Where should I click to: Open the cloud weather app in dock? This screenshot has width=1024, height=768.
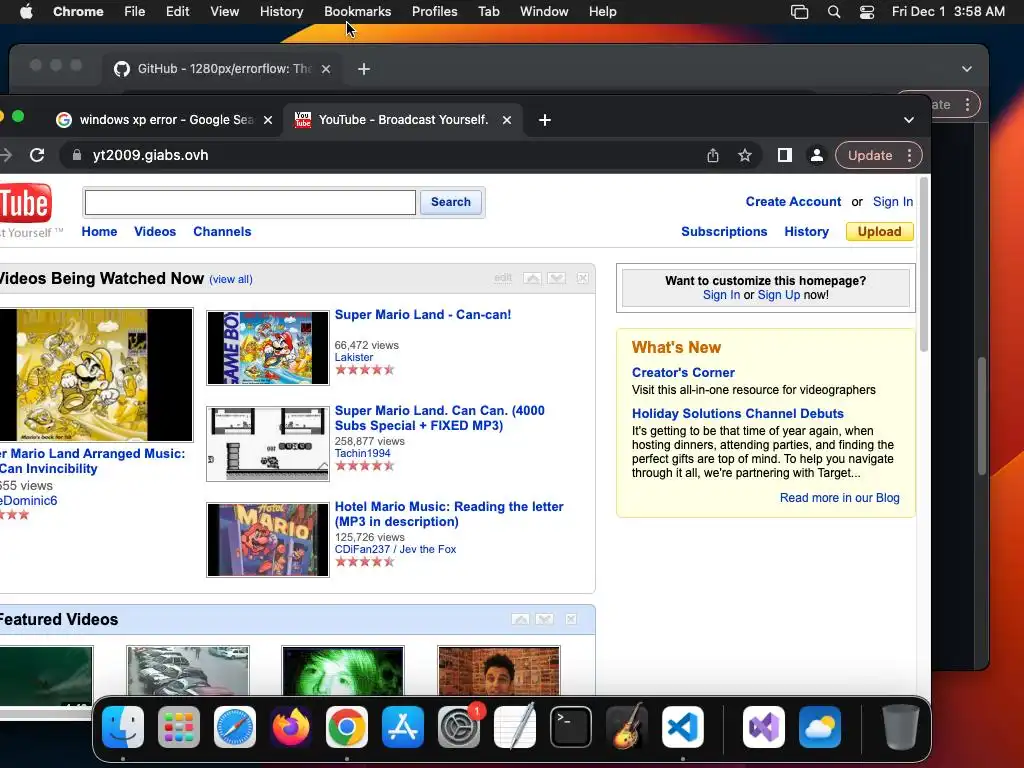pos(820,727)
